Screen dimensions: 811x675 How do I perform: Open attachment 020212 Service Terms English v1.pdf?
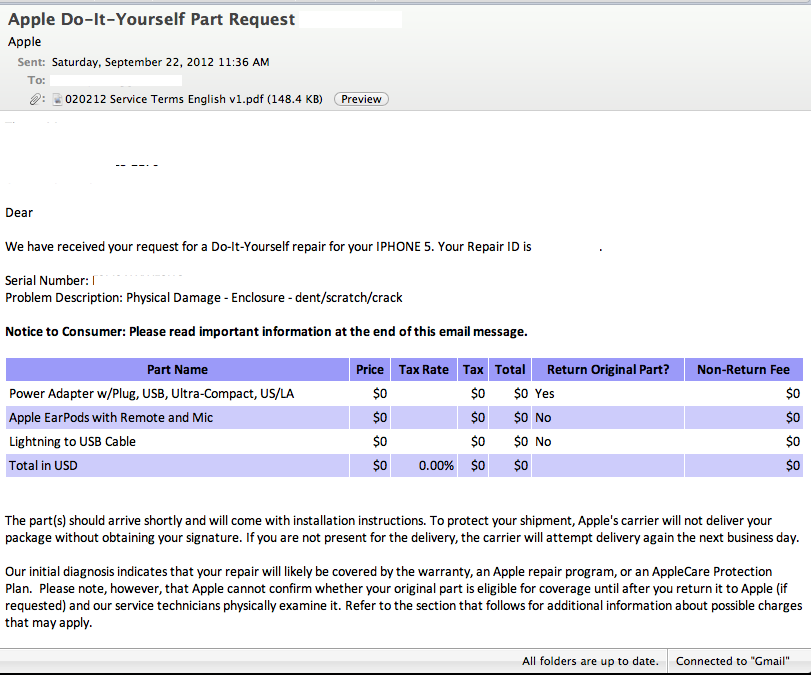click(193, 99)
